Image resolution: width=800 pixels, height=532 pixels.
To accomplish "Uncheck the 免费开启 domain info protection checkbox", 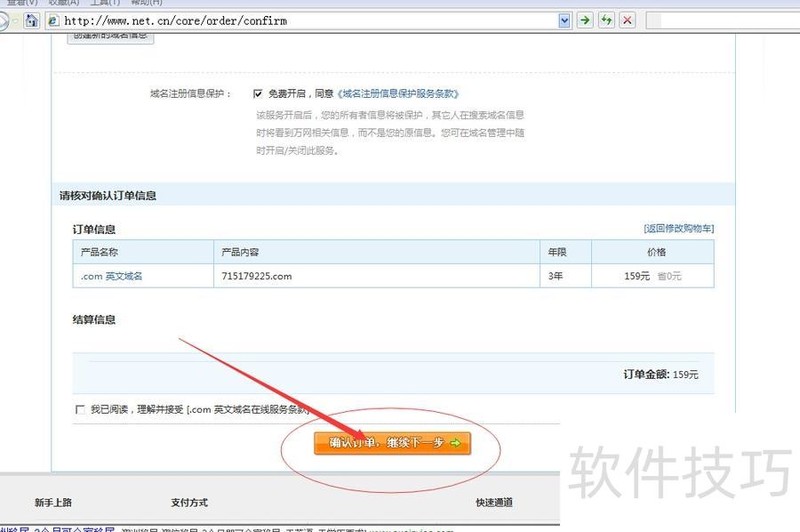I will click(x=258, y=93).
